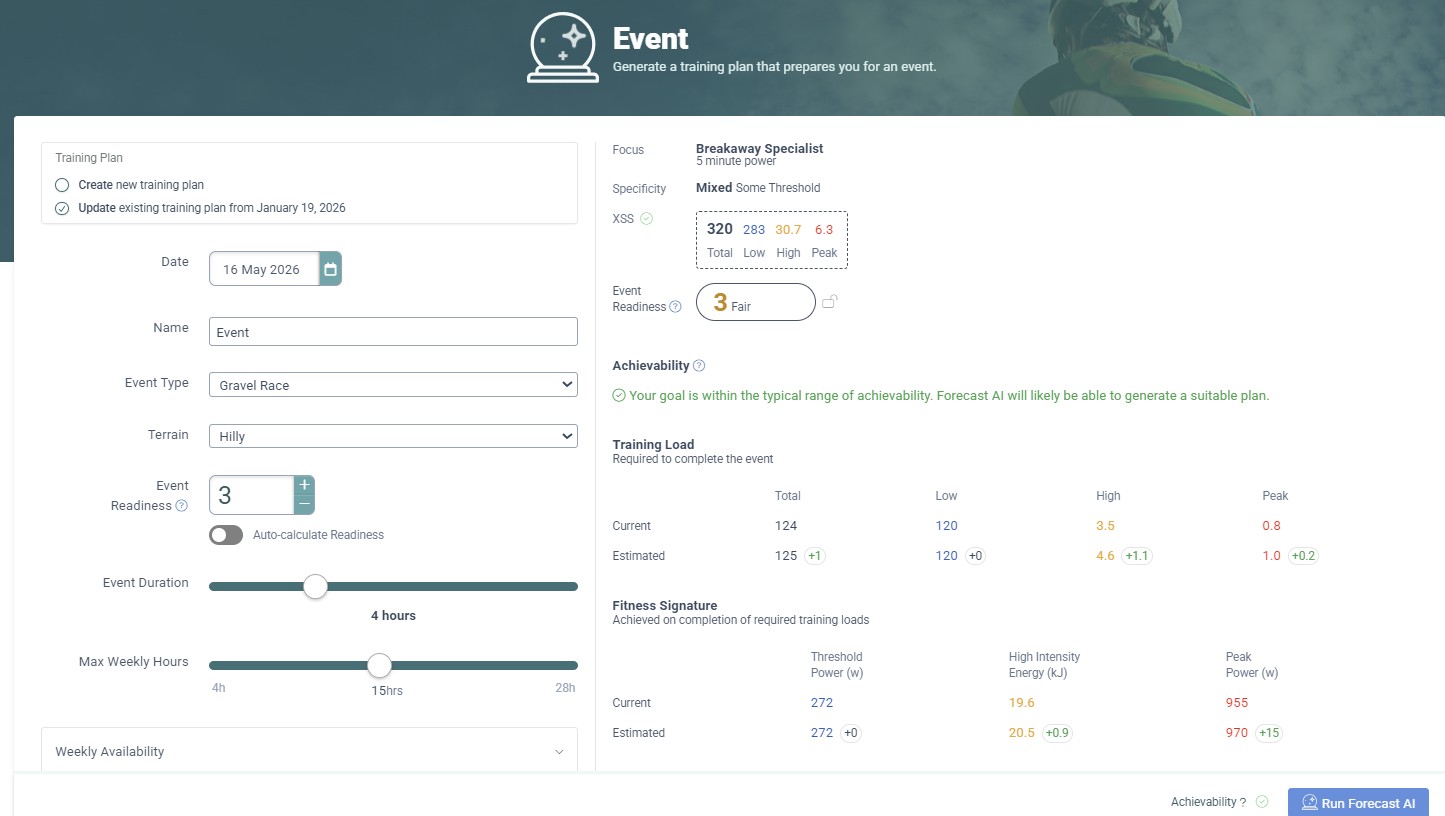Click the event Name text field
The width and height of the screenshot is (1445, 816).
(393, 332)
